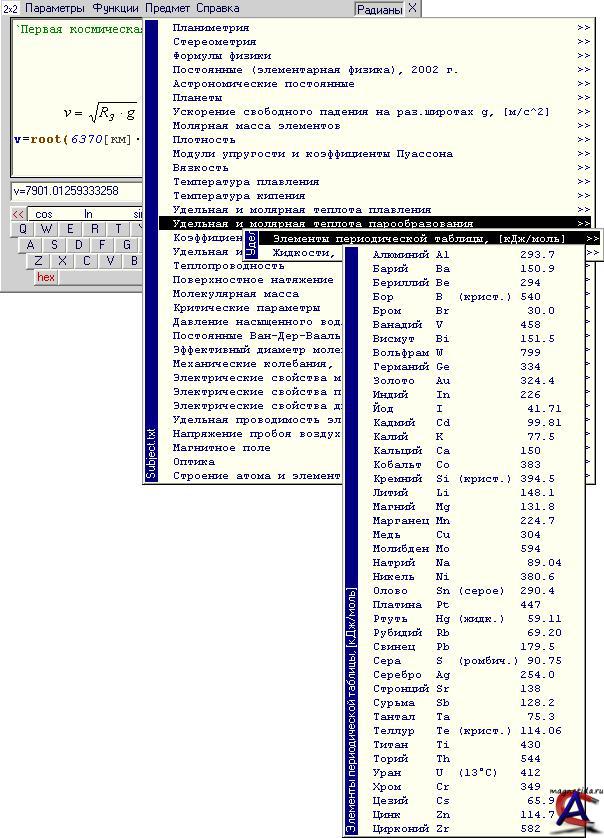Open the Функции menu

[116, 8]
